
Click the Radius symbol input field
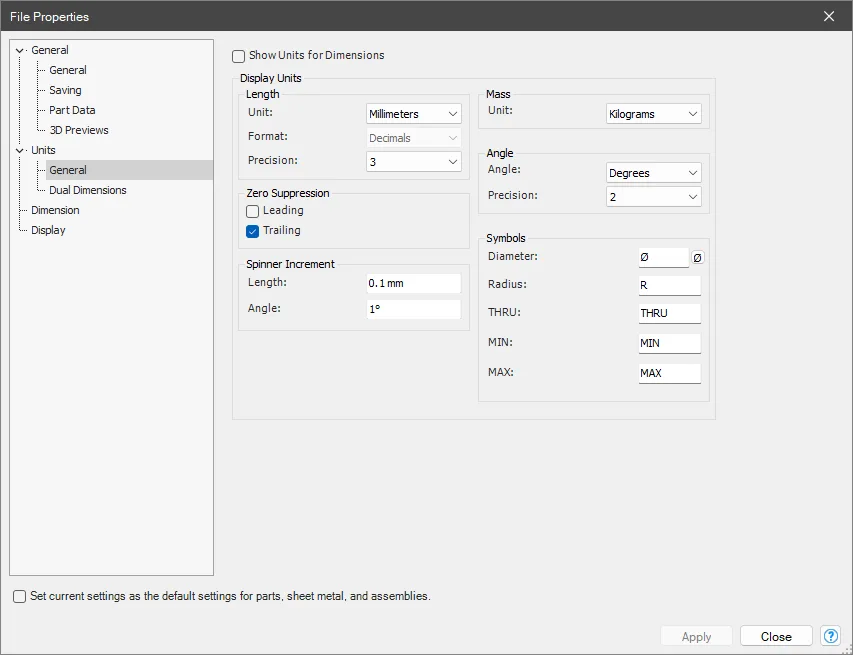coord(670,285)
